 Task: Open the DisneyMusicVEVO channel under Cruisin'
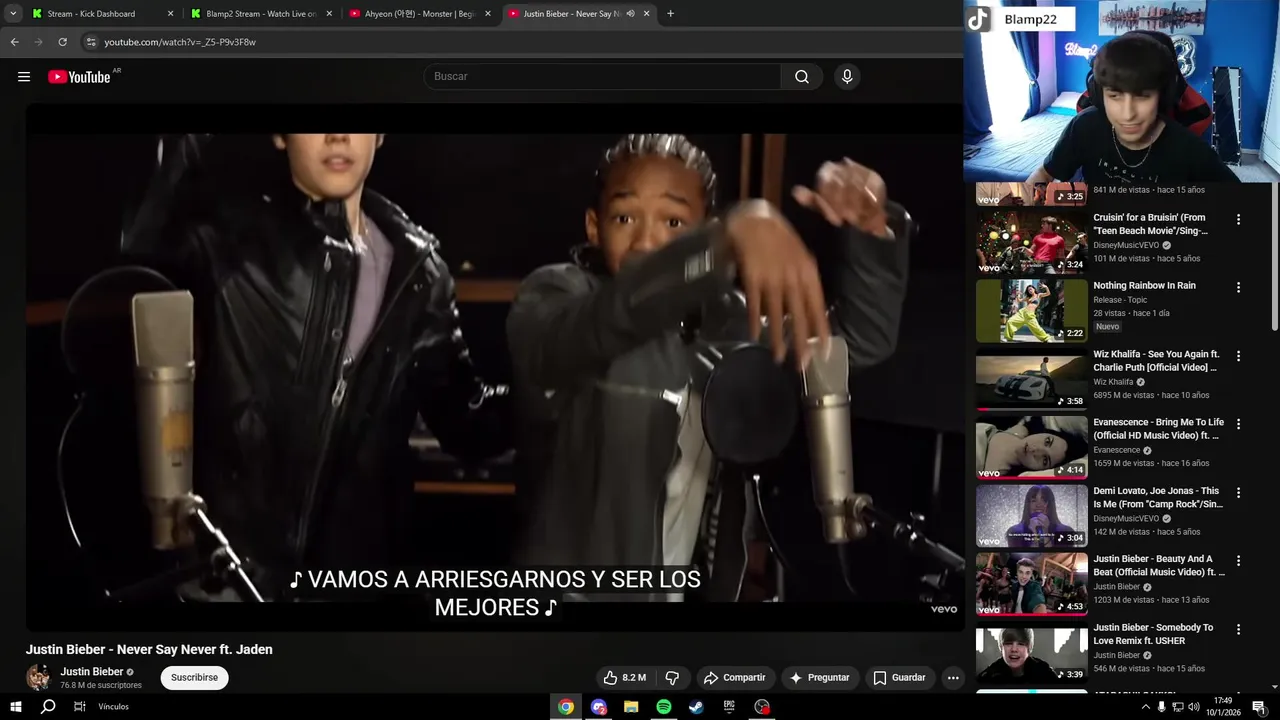pos(1126,245)
